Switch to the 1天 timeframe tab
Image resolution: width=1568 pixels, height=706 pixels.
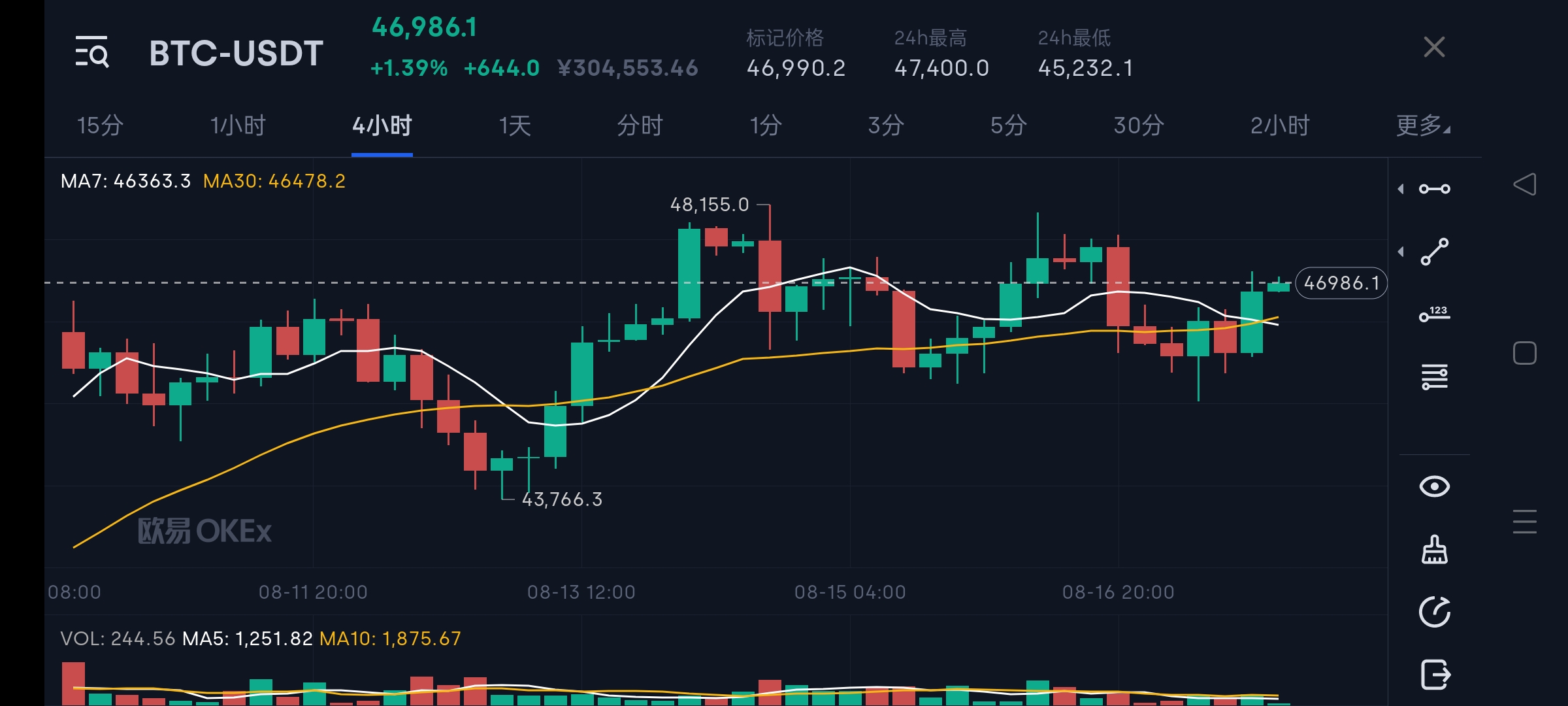coord(515,126)
